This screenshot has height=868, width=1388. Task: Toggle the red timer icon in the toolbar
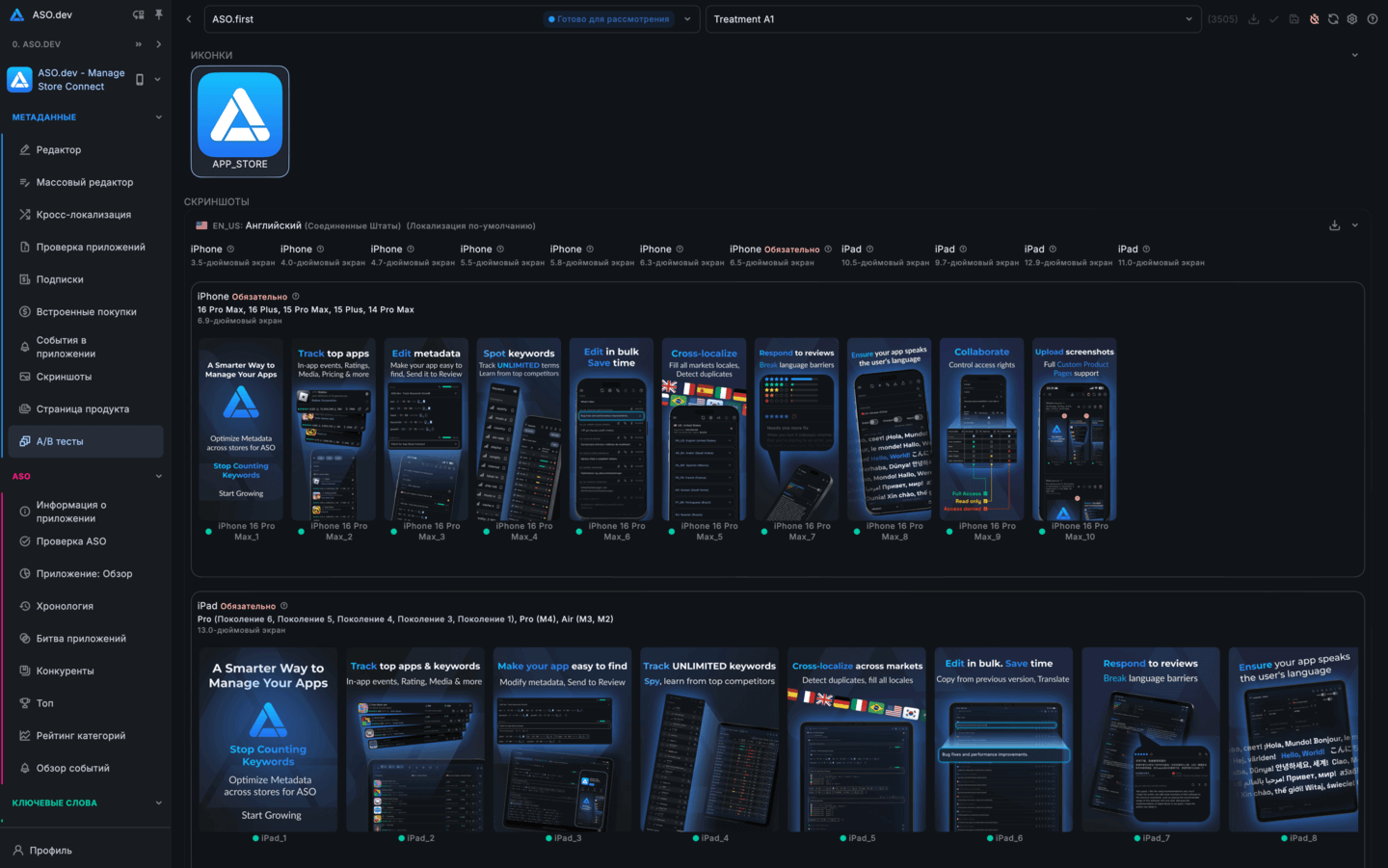pos(1314,19)
